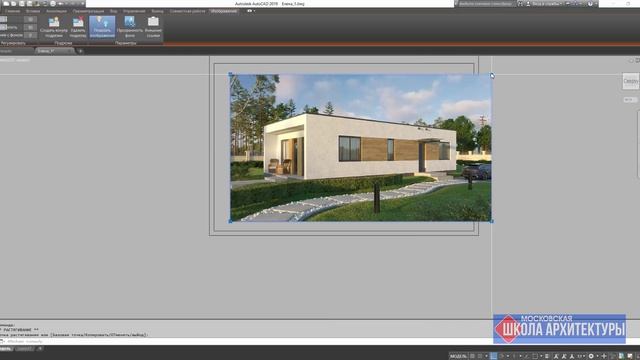
Task: Toggle snap mode in status bar
Action: pos(480,356)
